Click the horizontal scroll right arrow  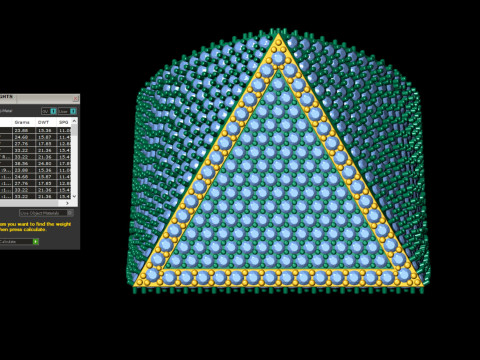click(x=67, y=203)
